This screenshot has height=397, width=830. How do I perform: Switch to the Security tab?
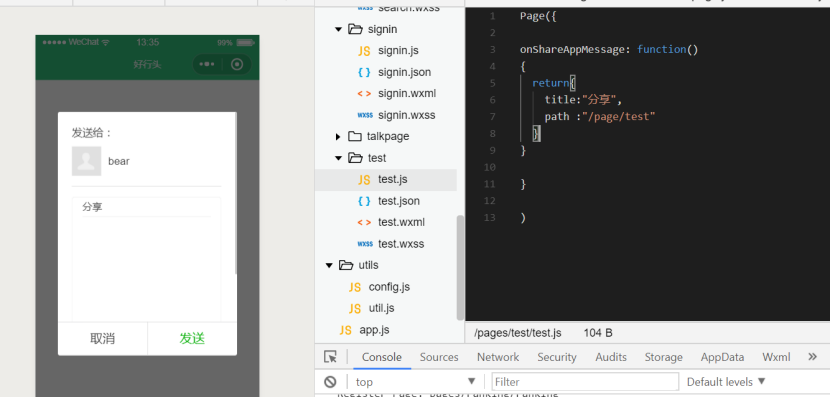(557, 357)
